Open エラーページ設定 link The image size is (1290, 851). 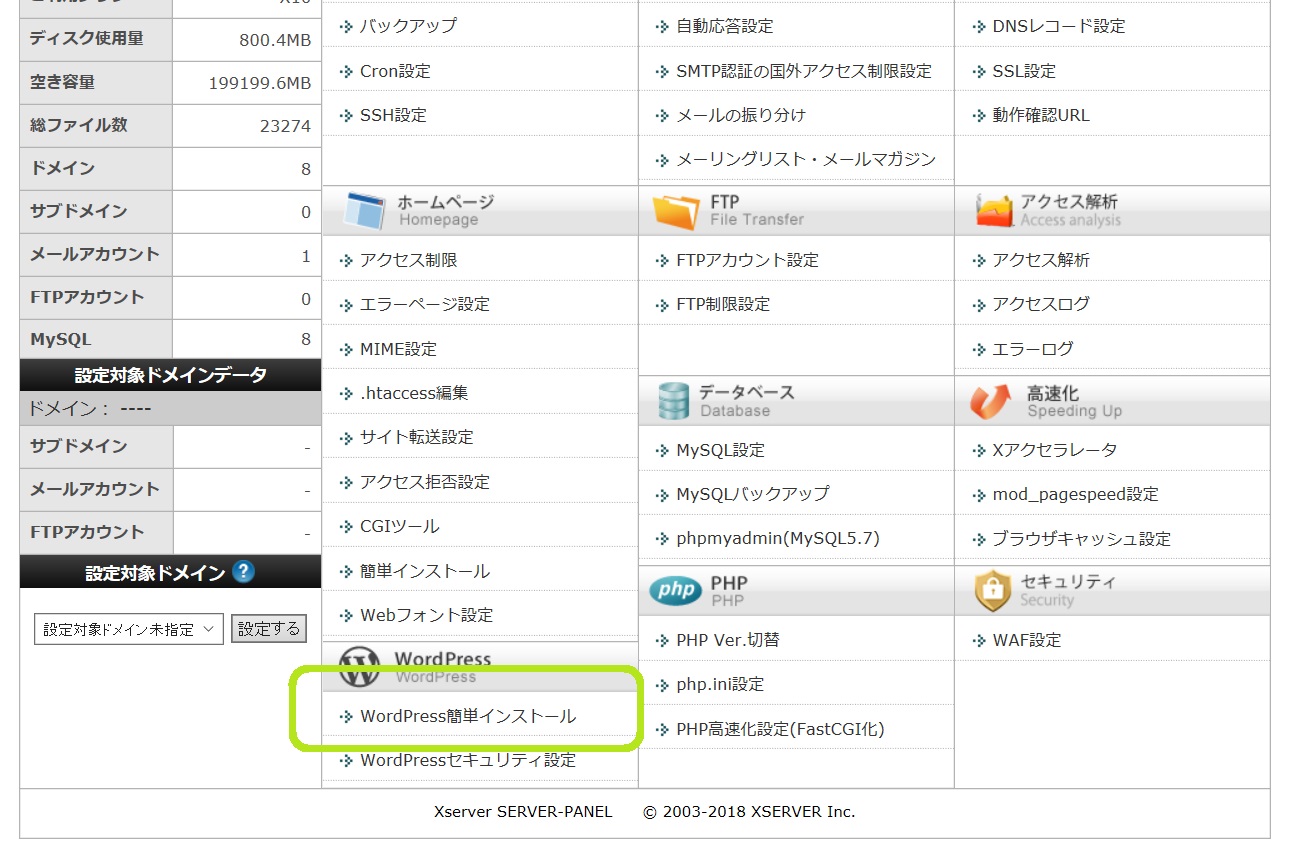point(424,304)
